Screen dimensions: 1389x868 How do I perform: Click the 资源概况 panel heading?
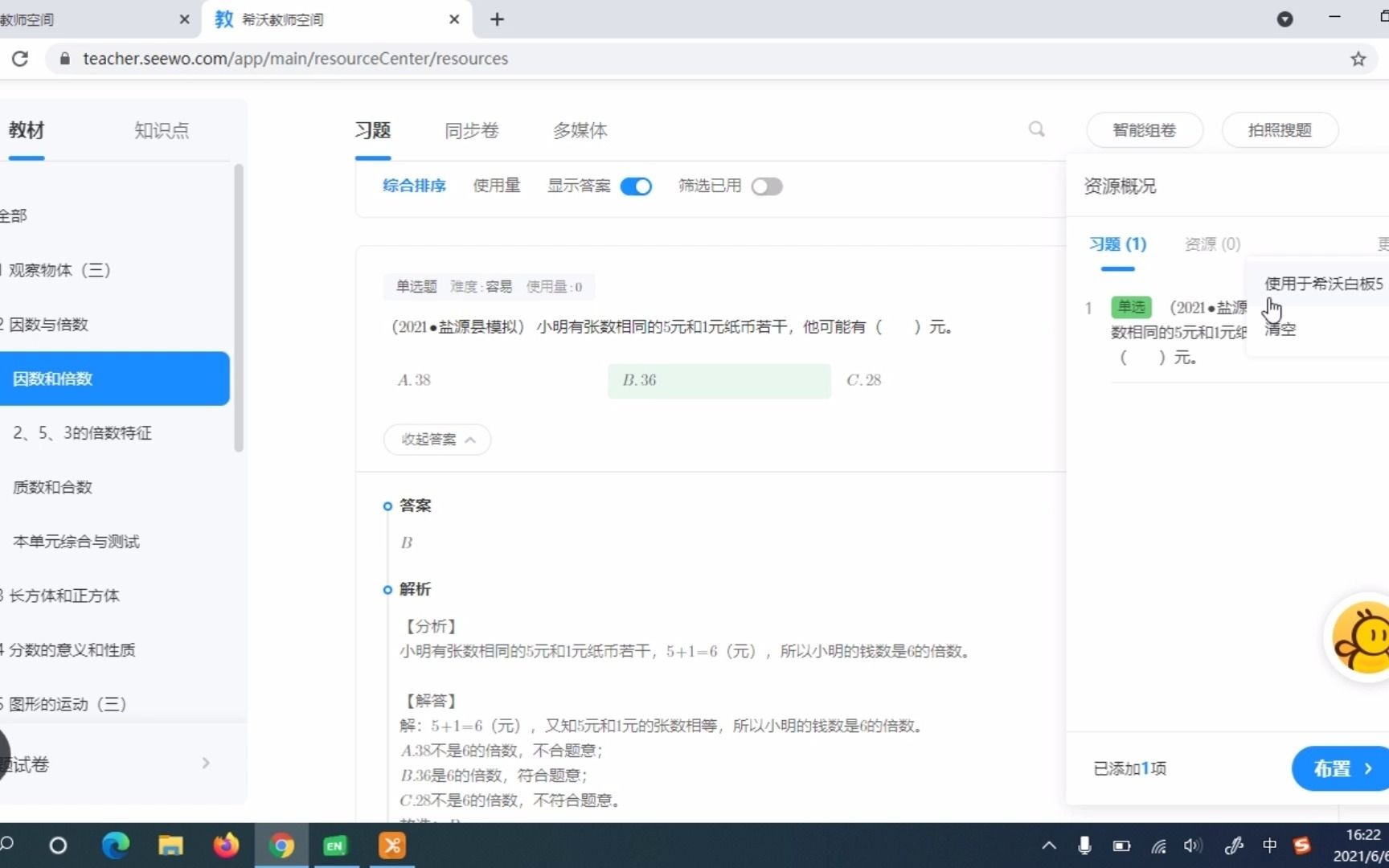point(1120,186)
